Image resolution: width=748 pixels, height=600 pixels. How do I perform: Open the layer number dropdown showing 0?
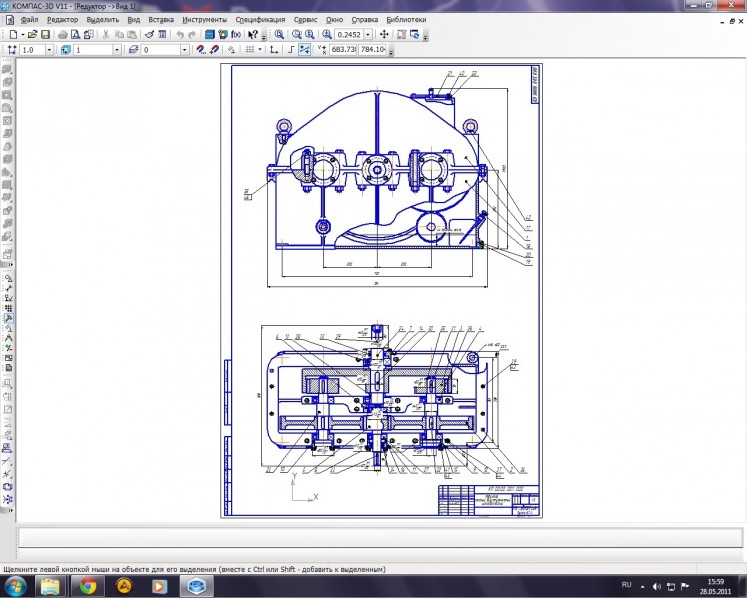coord(185,50)
